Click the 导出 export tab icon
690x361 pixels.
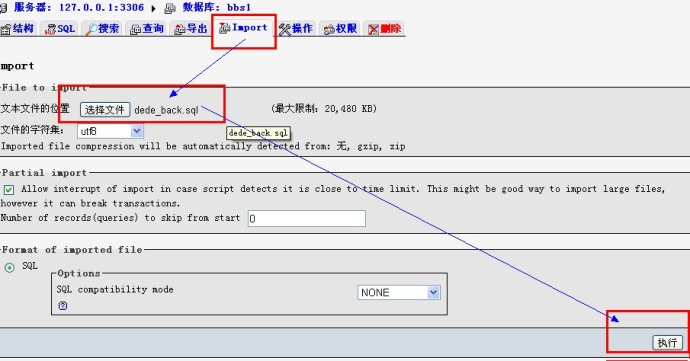pos(180,29)
